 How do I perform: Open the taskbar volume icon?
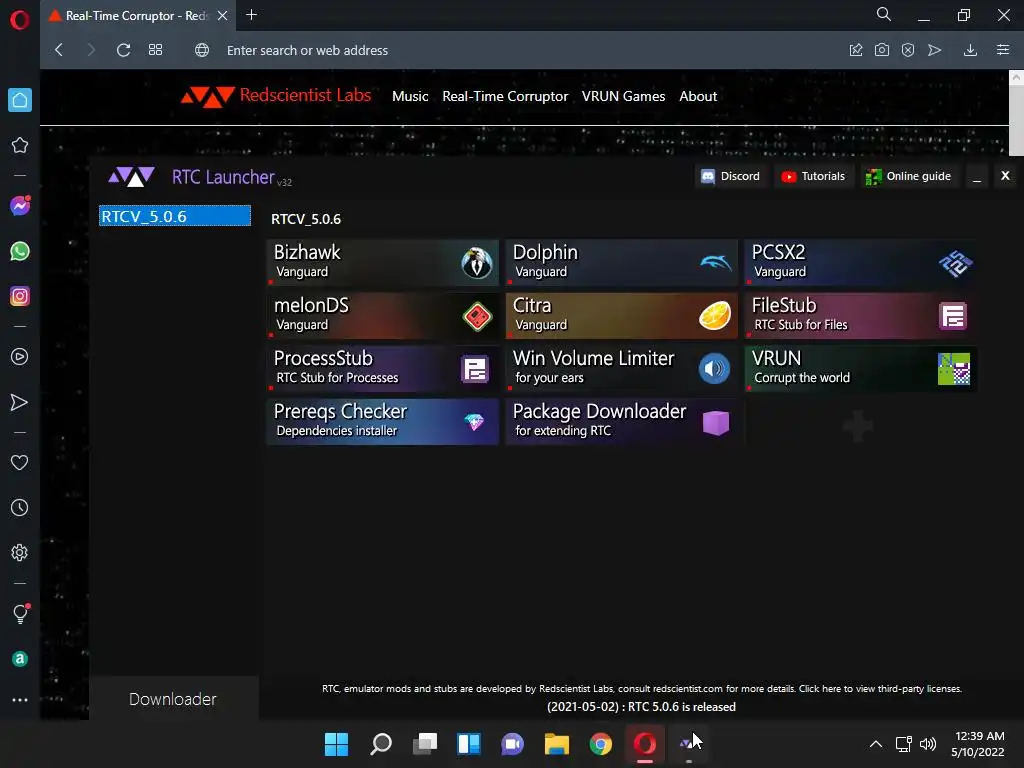point(928,744)
